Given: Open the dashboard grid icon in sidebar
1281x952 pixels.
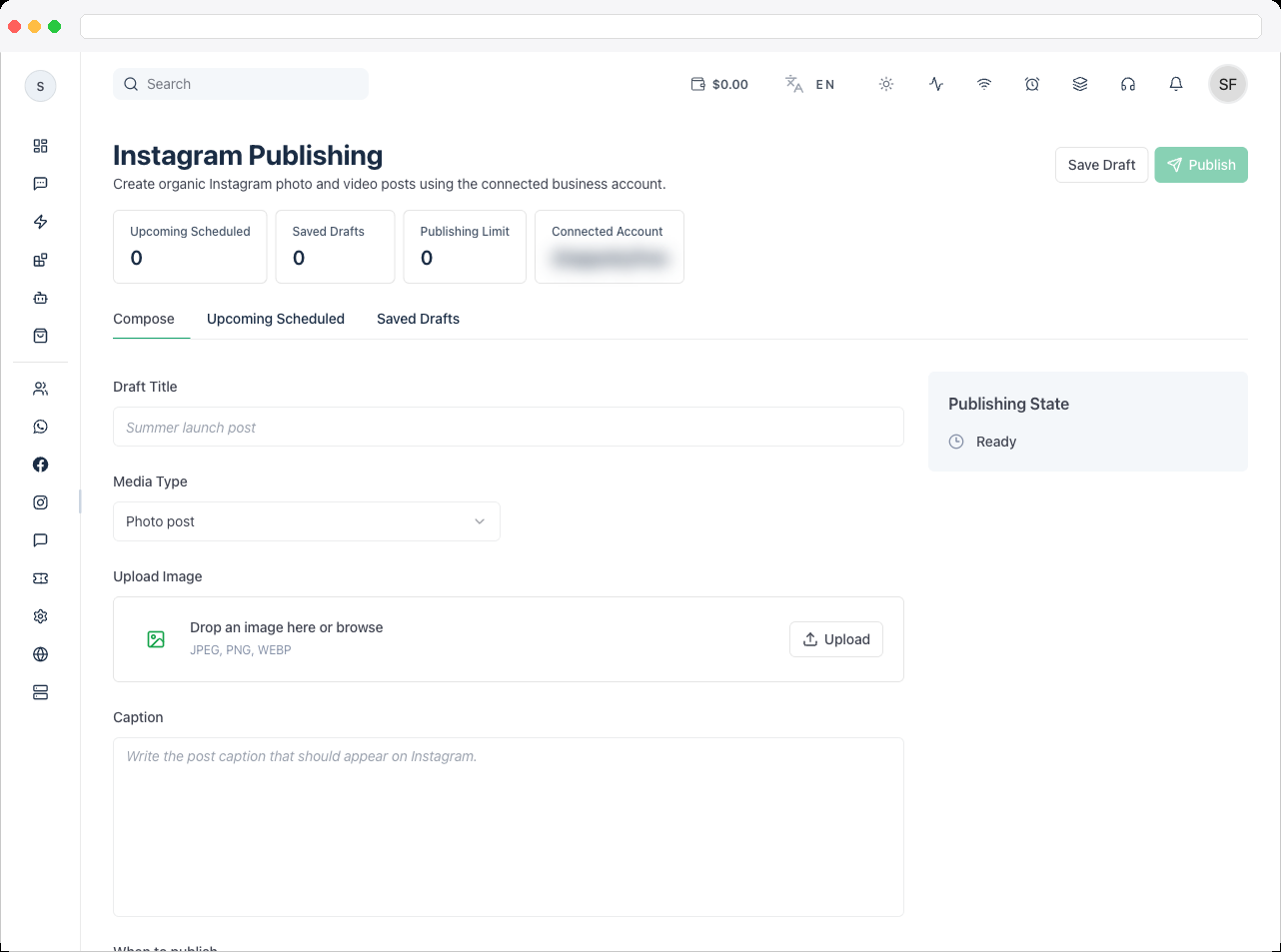Looking at the screenshot, I should point(40,146).
